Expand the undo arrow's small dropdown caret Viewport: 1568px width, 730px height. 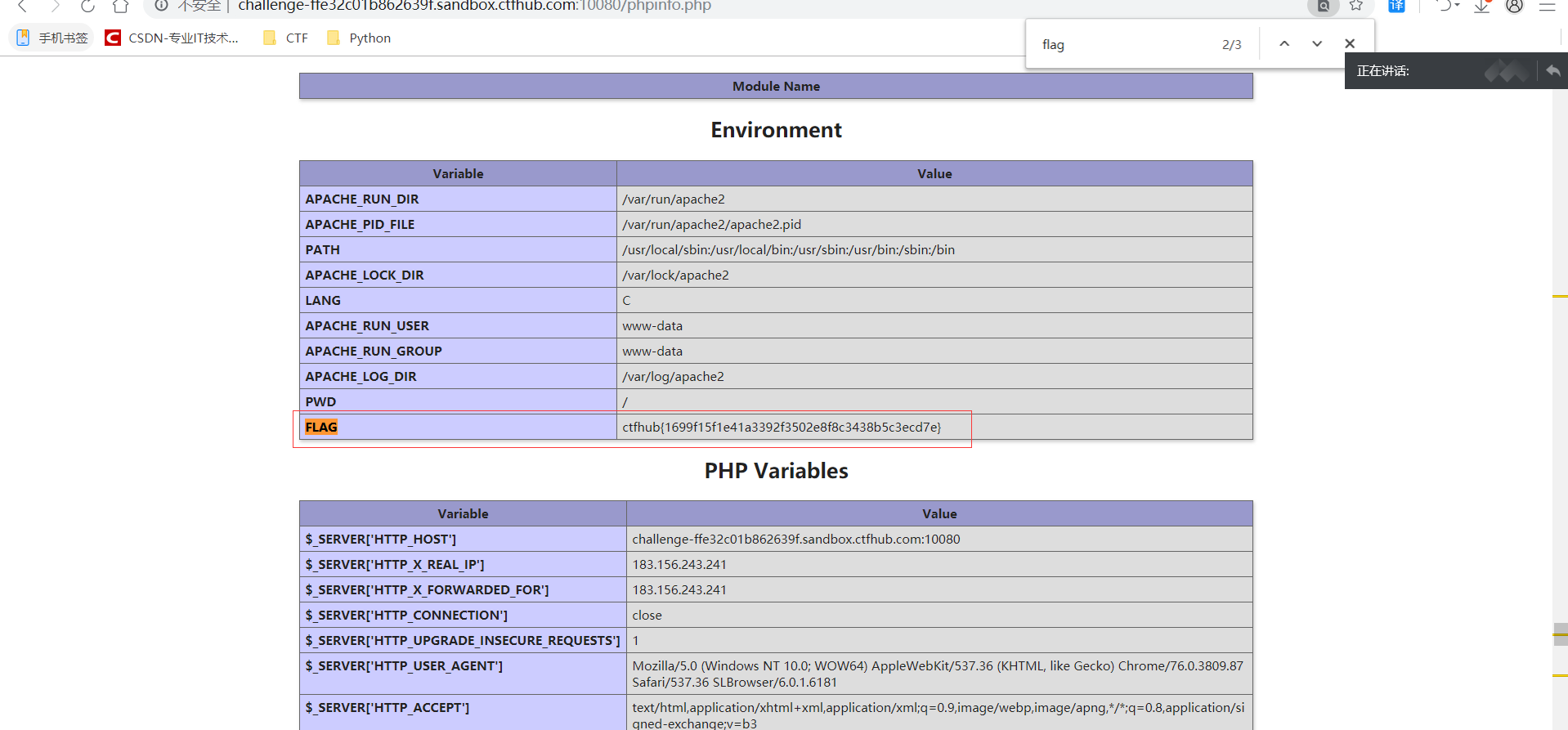click(1457, 6)
